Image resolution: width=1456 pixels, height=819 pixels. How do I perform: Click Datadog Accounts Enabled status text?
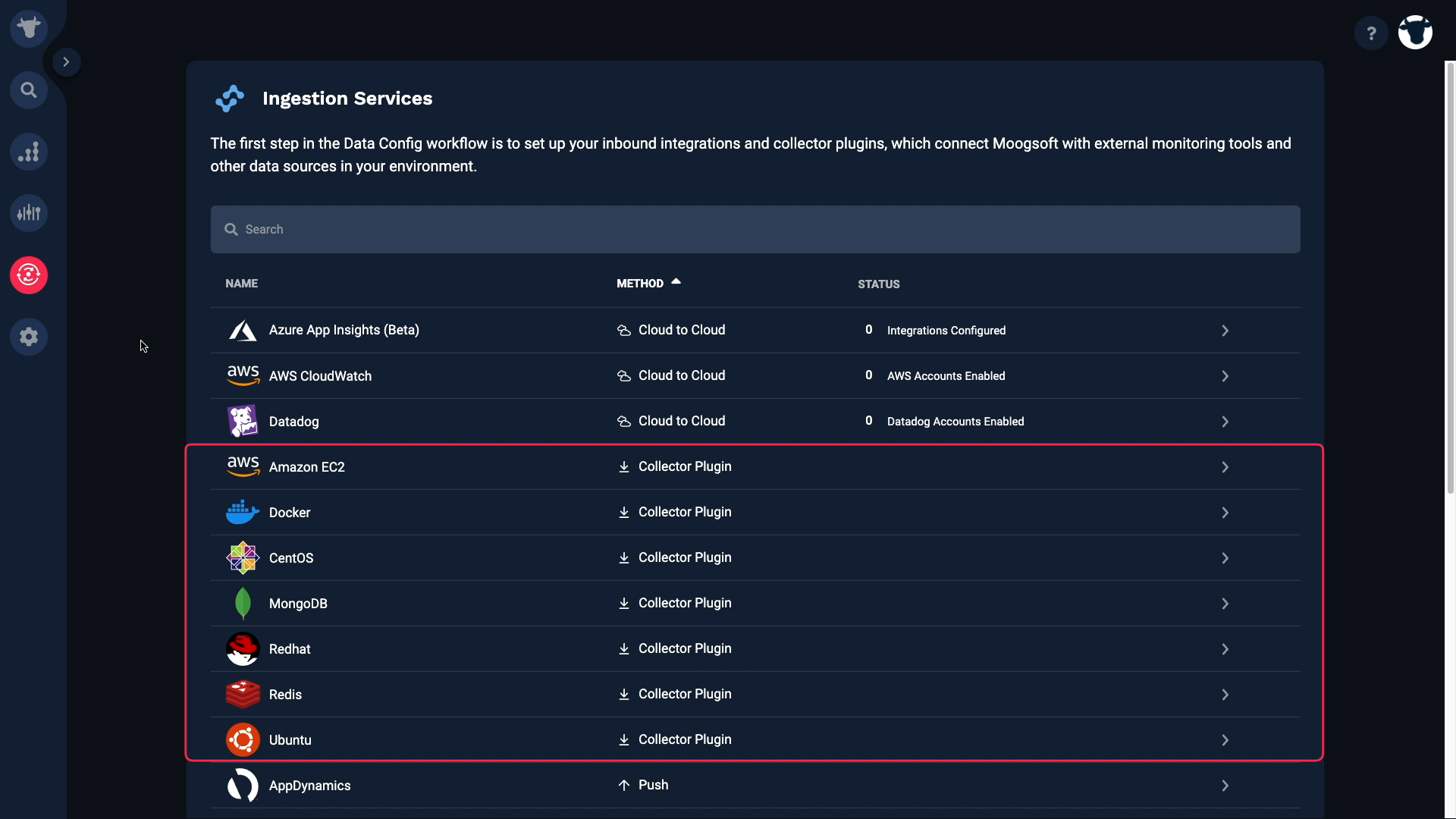955,422
